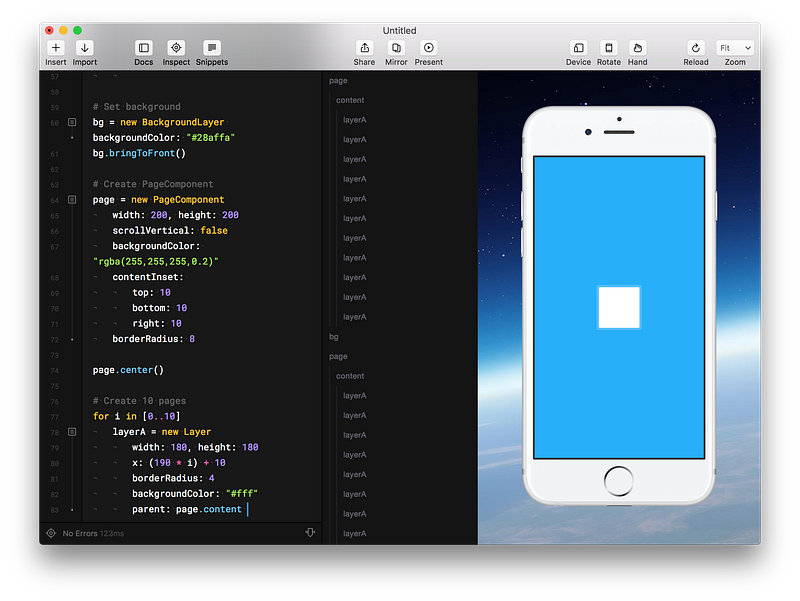Click the pin icon in status bar
This screenshot has height=601, width=800.
pyautogui.click(x=310, y=533)
